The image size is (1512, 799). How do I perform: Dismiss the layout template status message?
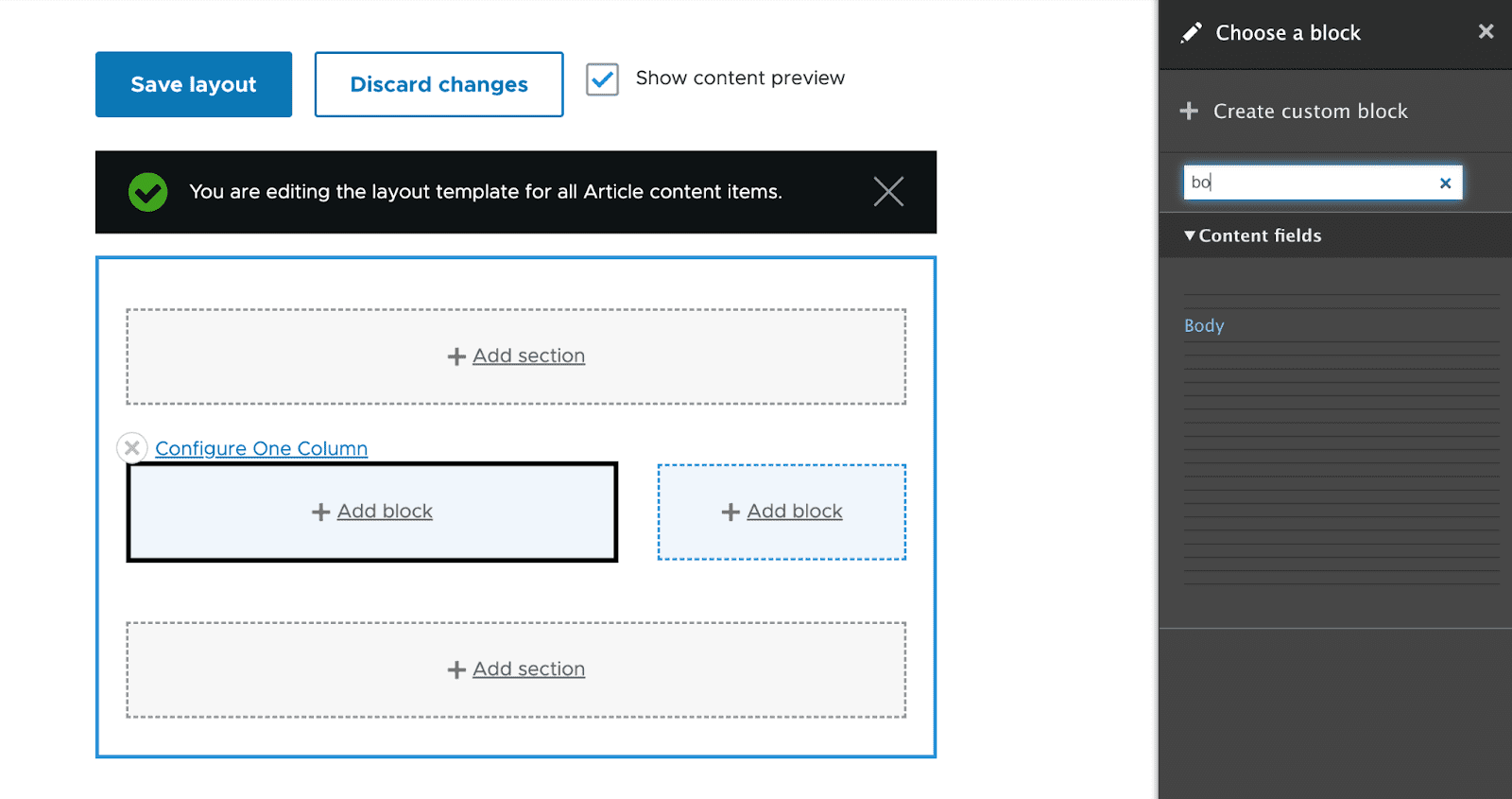[888, 192]
